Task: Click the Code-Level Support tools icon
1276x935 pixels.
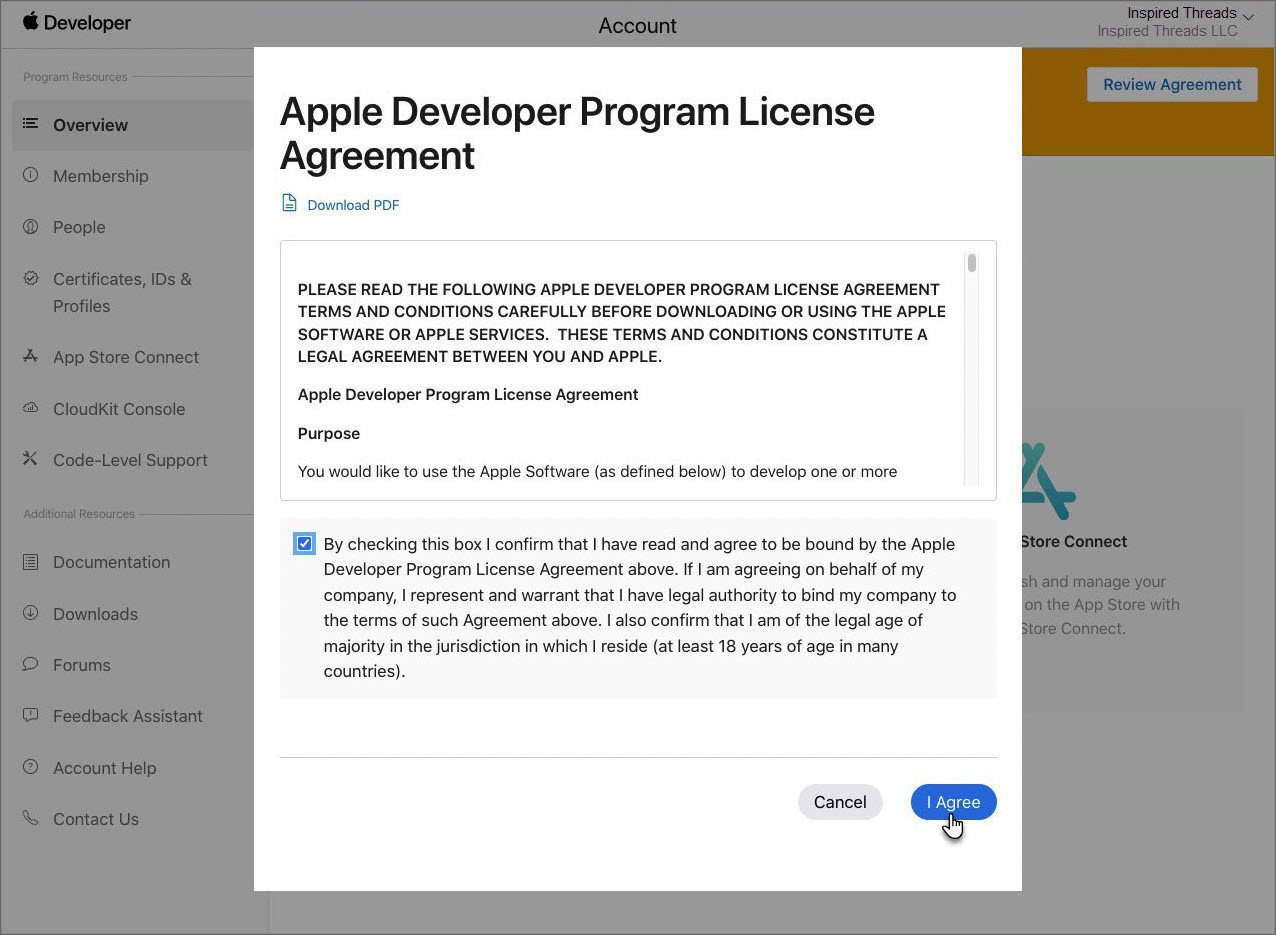Action: (30, 459)
